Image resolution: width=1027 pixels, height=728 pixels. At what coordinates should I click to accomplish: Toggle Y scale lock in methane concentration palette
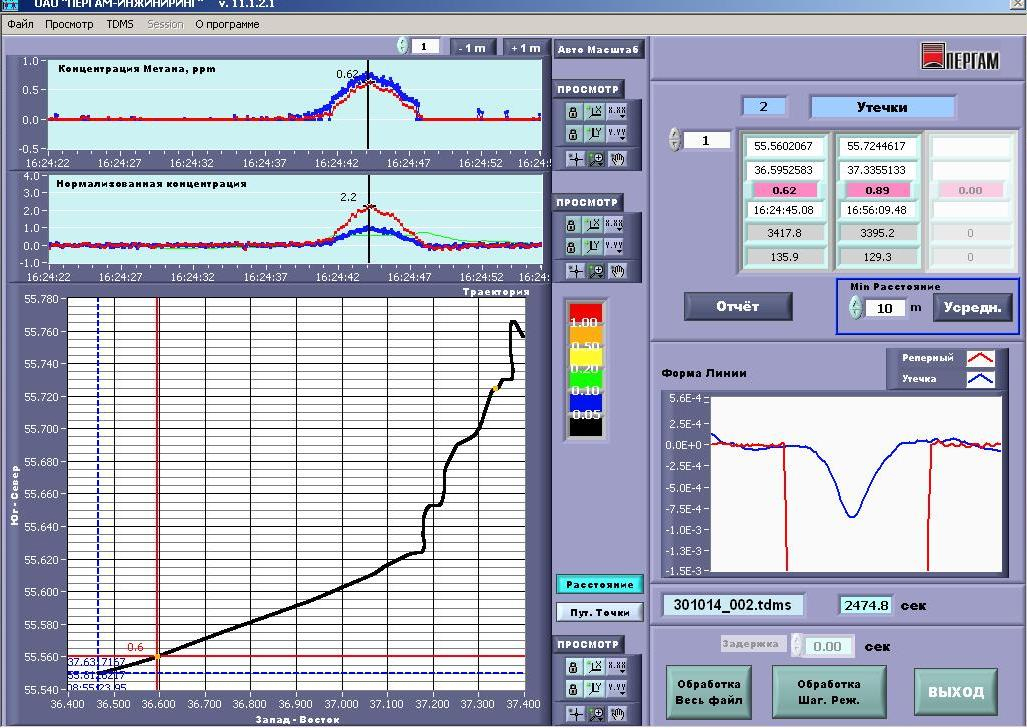click(572, 134)
